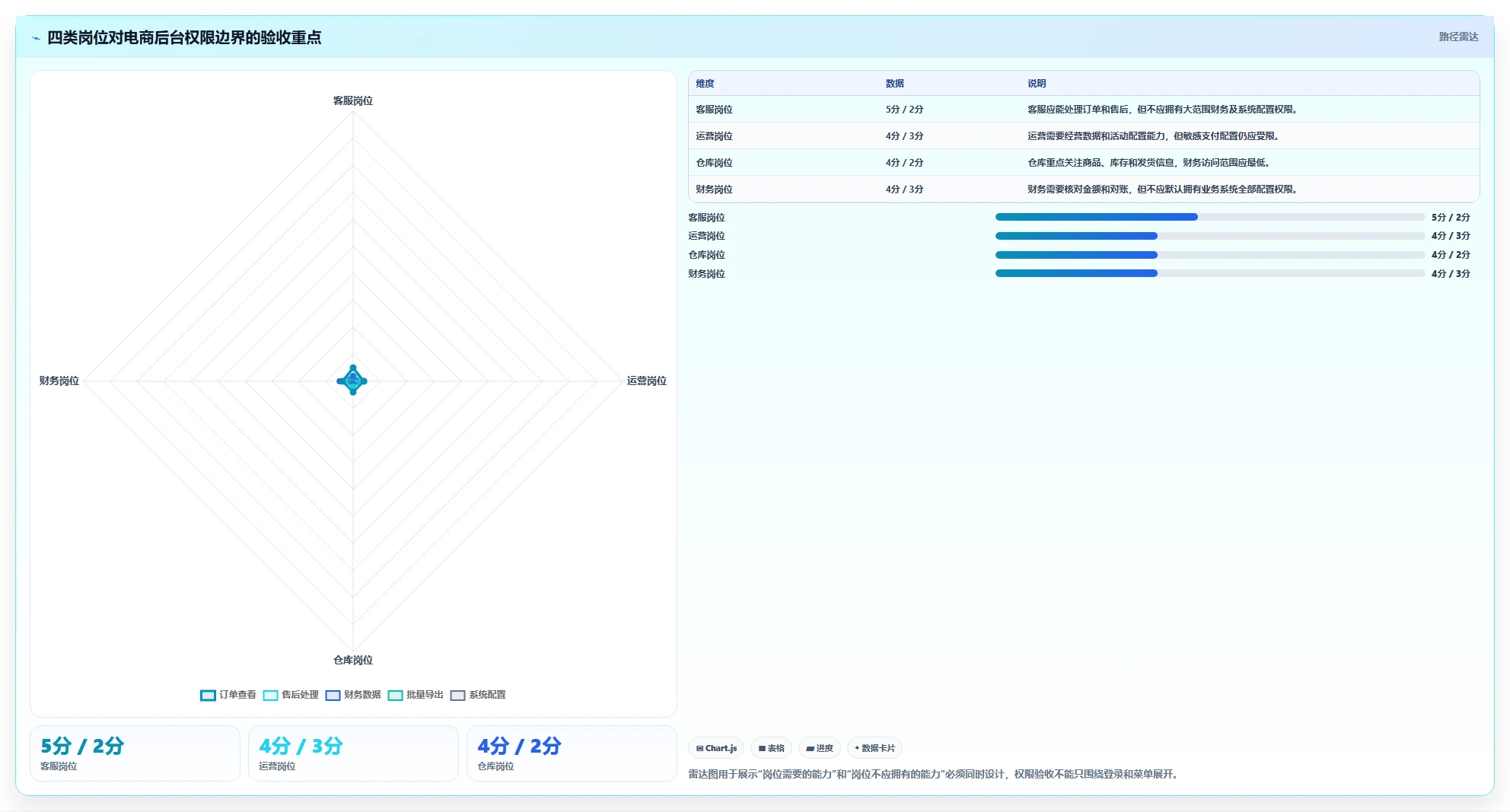This screenshot has height=812, width=1510.
Task: Click the 进度 tag chip
Action: 820,748
